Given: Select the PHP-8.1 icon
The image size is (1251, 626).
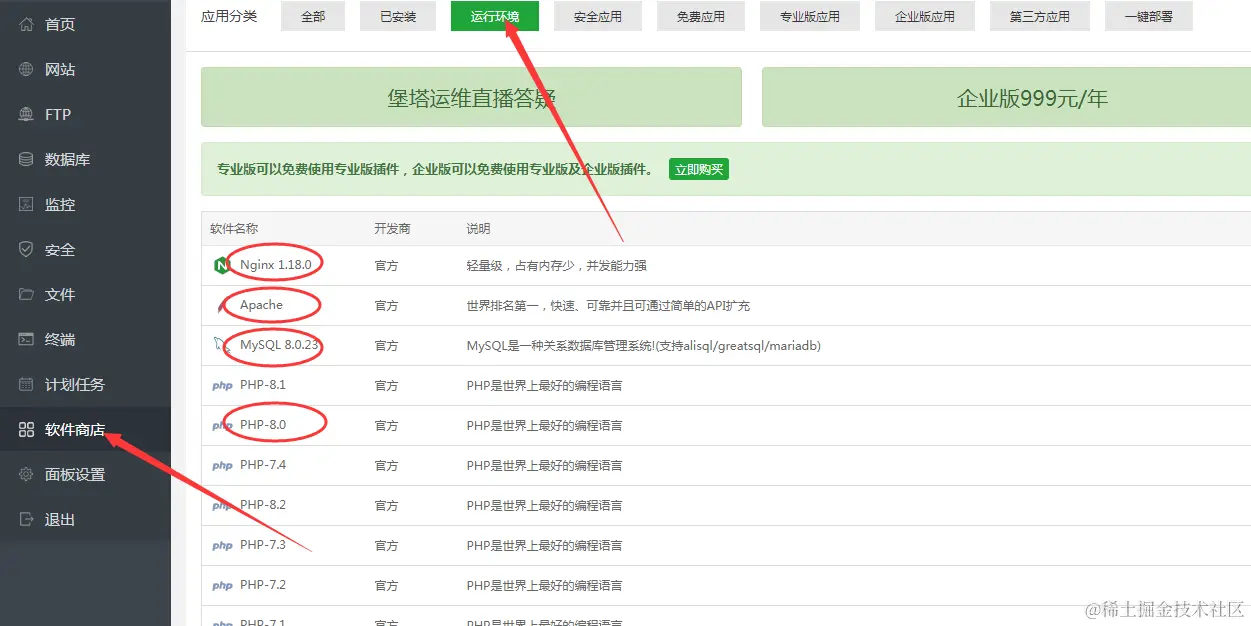Looking at the screenshot, I should 222,385.
